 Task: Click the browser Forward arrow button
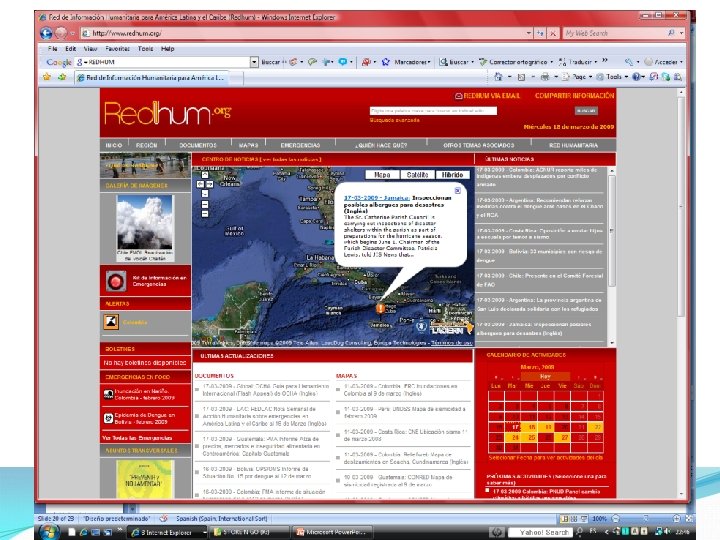click(61, 33)
